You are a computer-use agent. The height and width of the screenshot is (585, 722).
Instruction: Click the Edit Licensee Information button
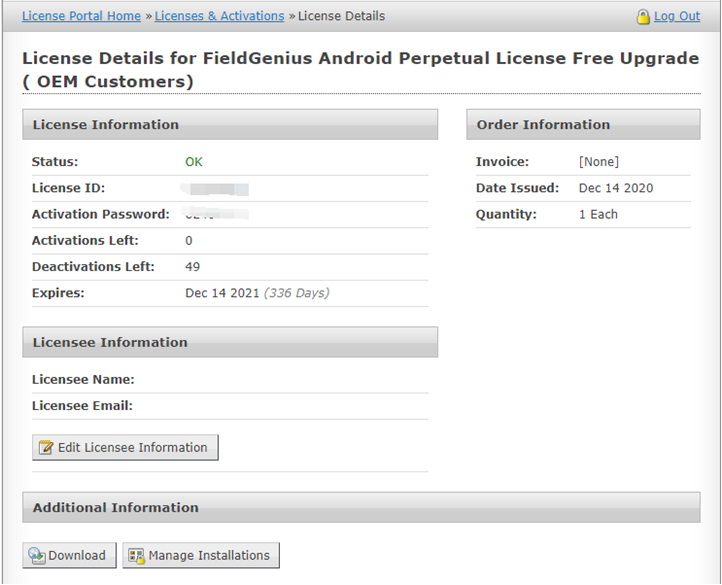point(125,447)
